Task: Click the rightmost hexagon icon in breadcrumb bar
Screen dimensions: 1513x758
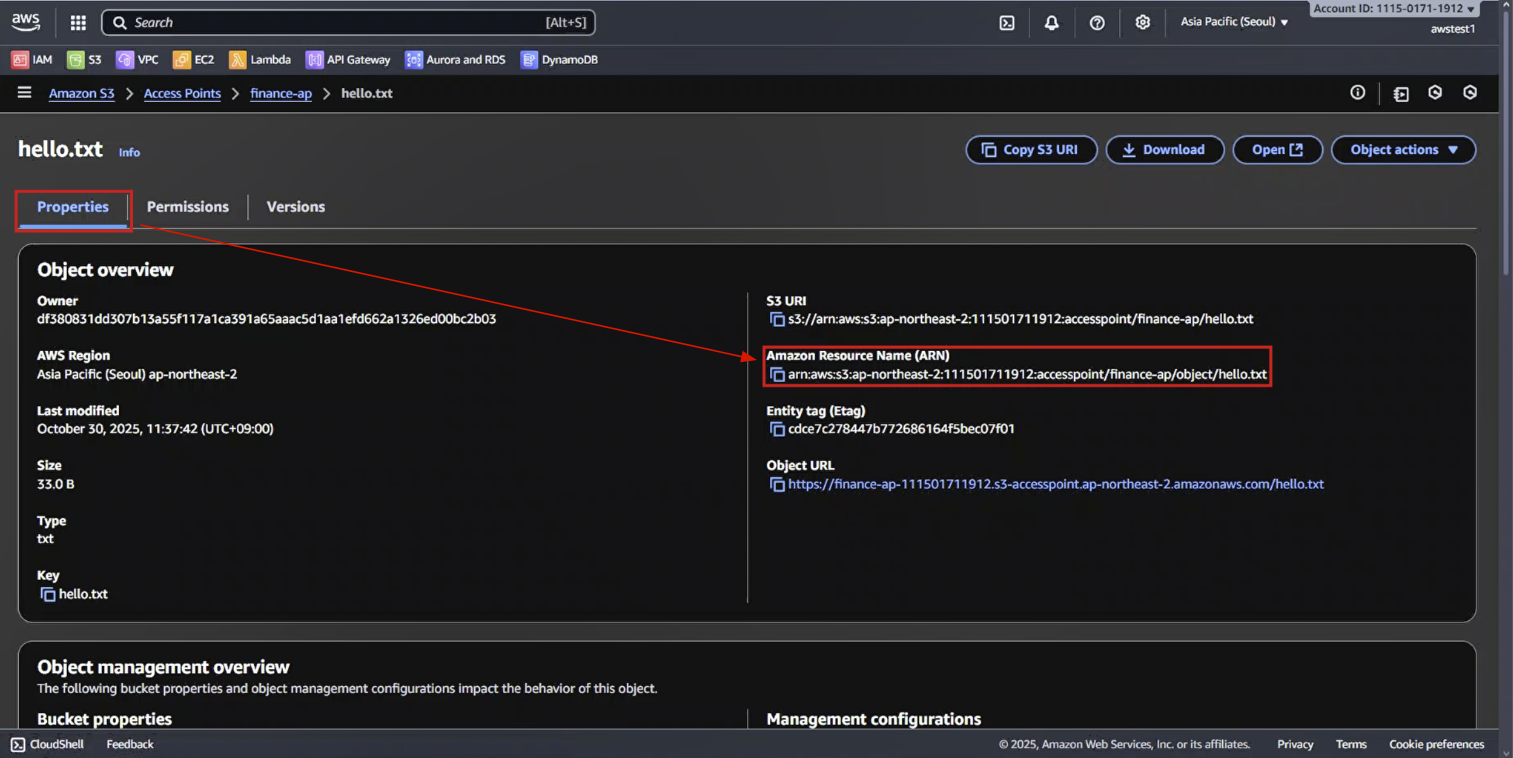Action: tap(1470, 93)
